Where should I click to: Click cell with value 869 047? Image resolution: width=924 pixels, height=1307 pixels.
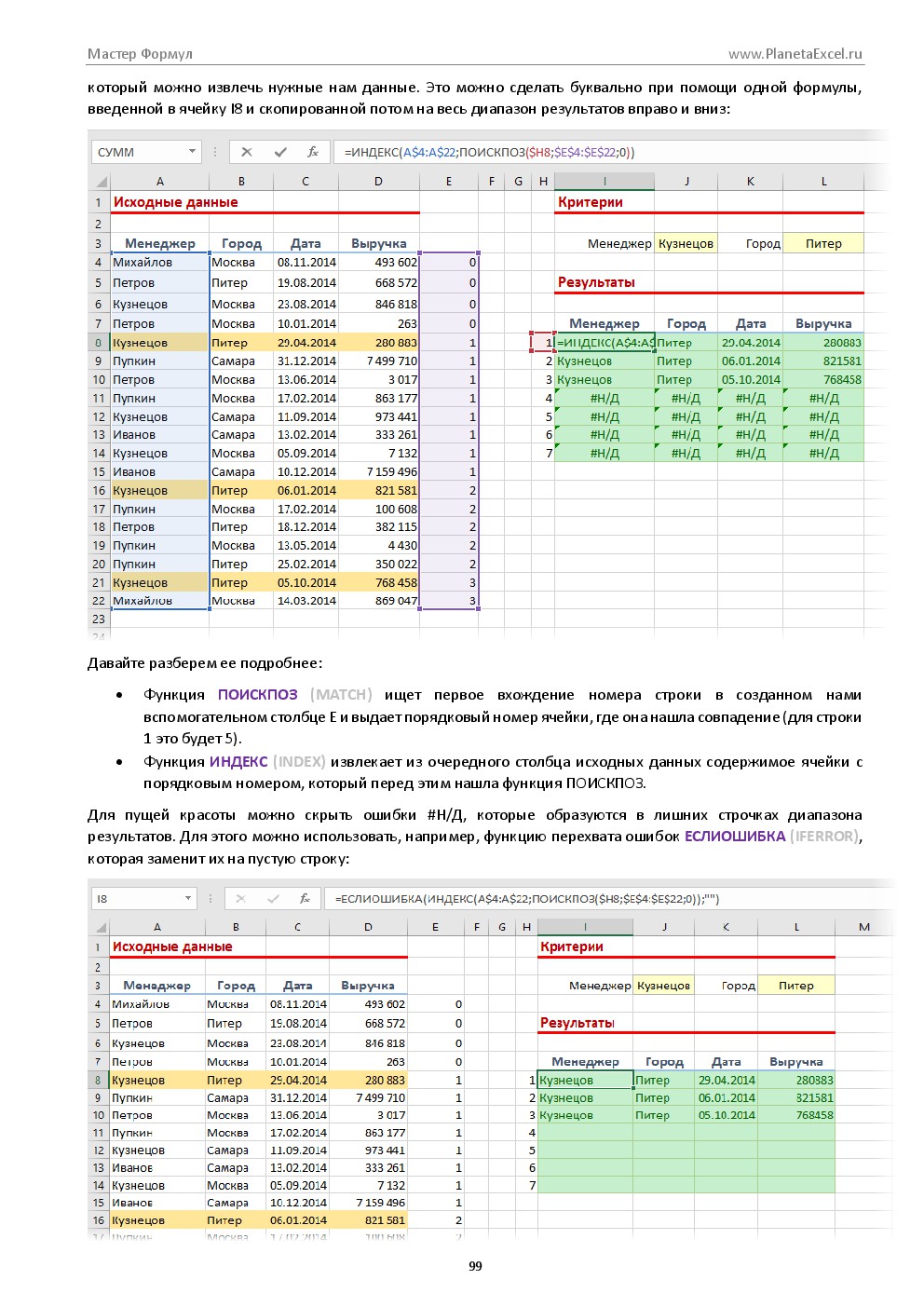point(379,601)
